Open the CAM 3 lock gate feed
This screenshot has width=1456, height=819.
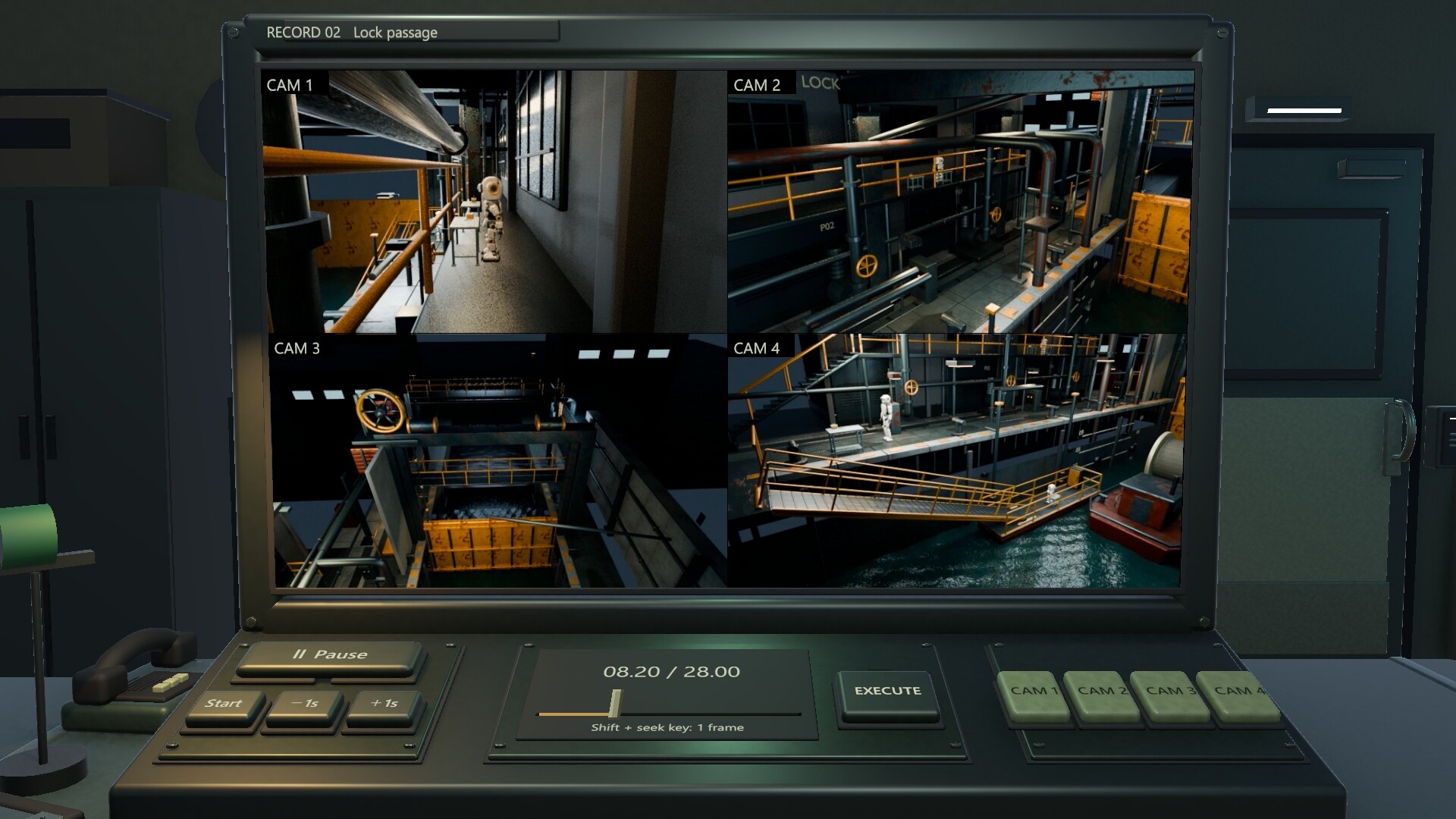pos(498,461)
